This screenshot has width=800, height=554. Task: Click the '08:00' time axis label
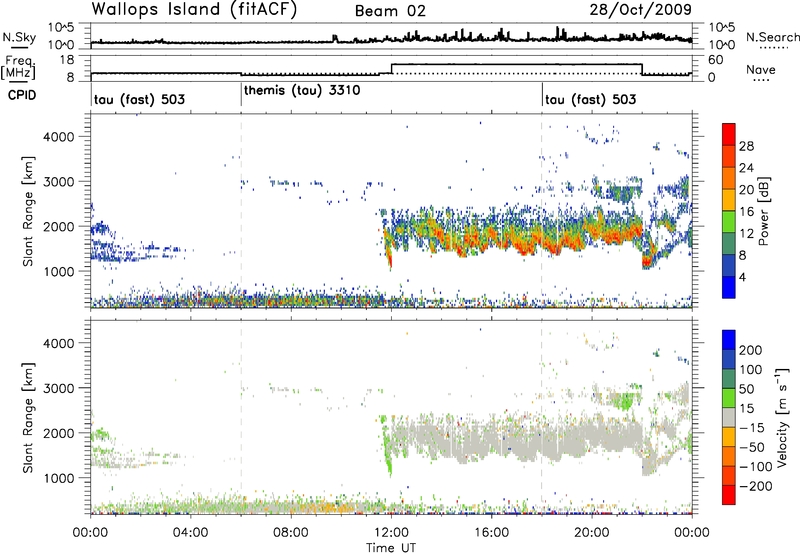click(x=291, y=533)
